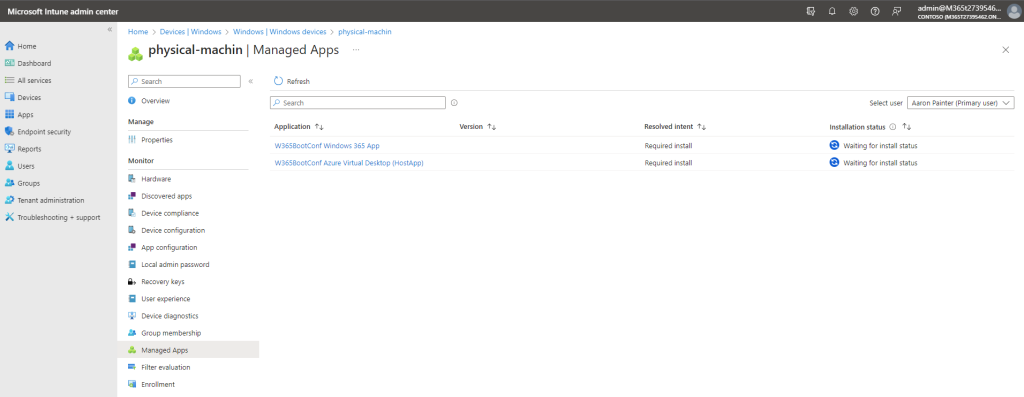Click the Device compliance icon

[x=132, y=213]
